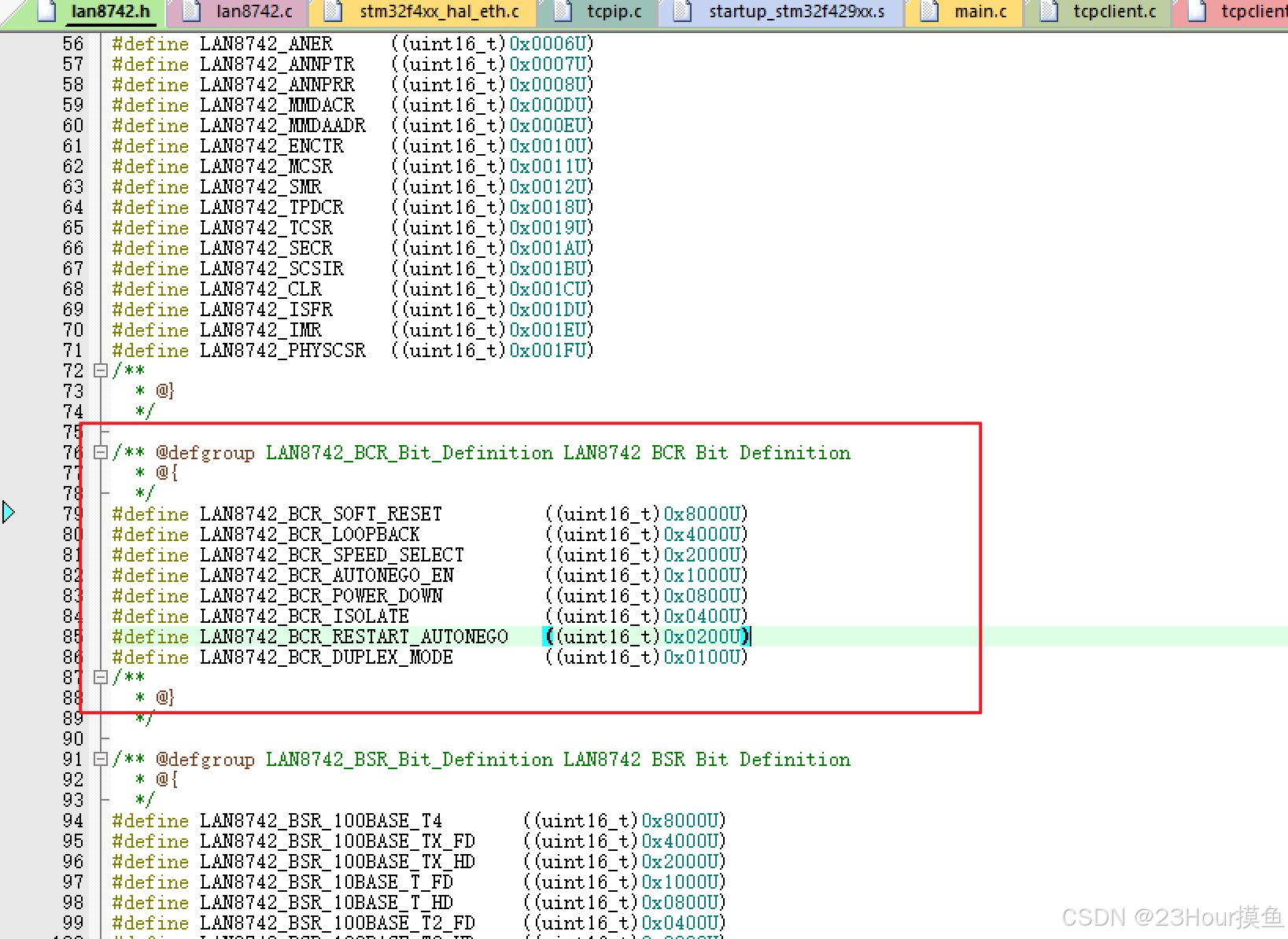Collapse the comment block at line 72
The image size is (1288, 939).
(101, 370)
